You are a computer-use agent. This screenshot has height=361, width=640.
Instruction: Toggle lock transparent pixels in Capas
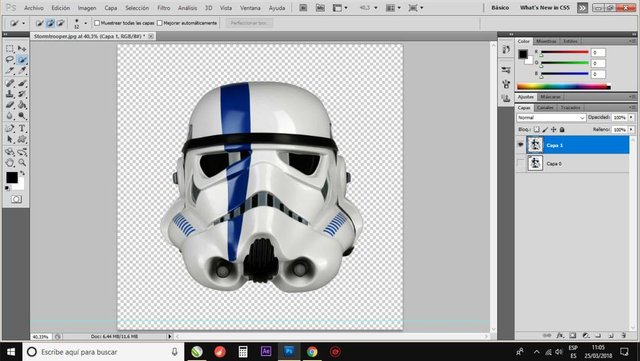click(536, 129)
